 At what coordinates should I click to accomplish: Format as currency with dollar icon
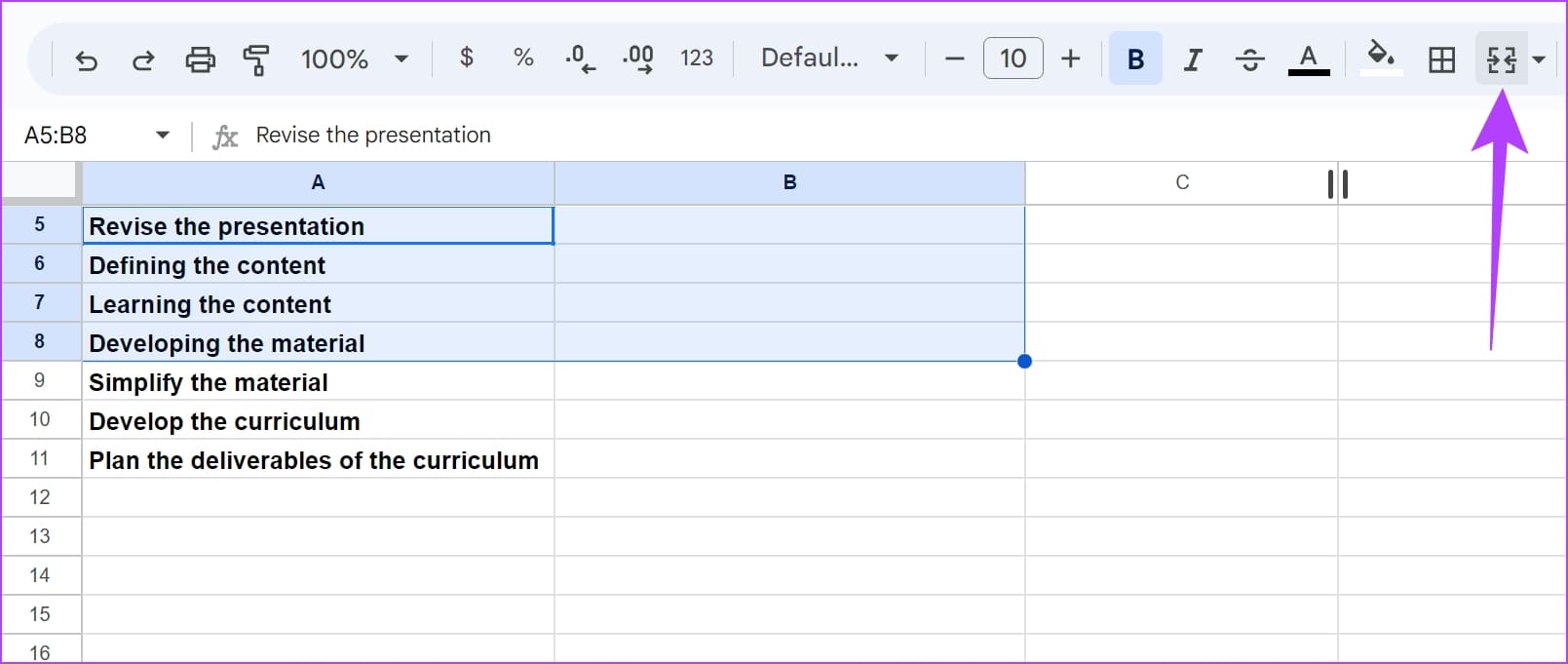point(467,59)
